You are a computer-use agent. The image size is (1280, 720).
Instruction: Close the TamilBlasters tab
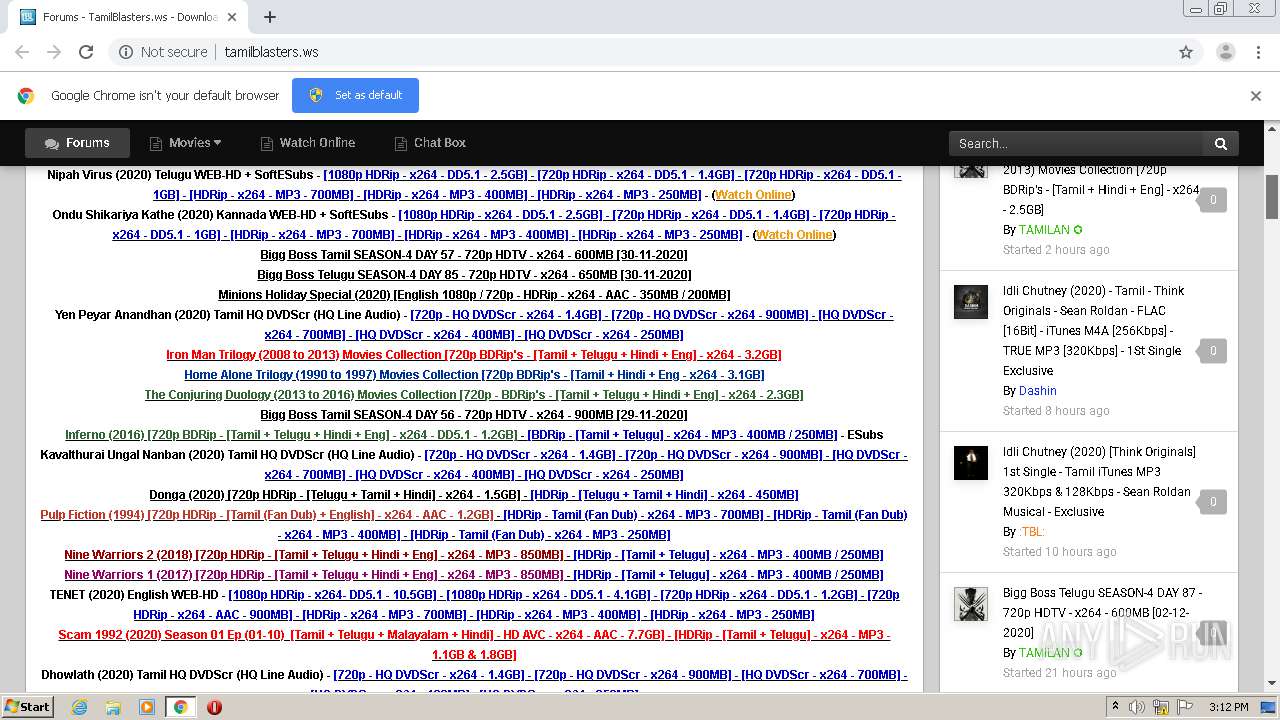[232, 17]
